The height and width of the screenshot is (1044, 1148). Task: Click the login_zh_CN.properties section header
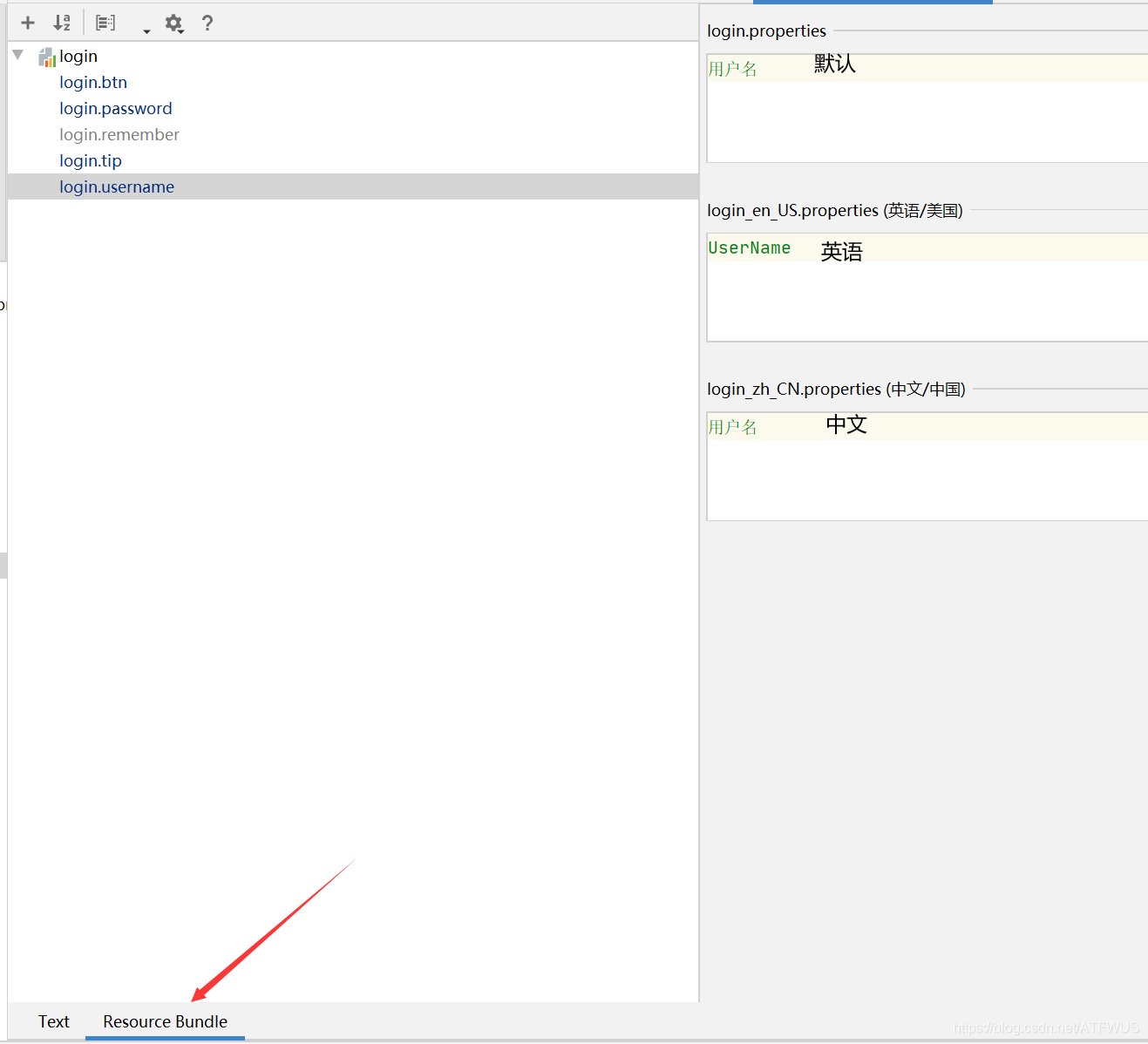(836, 389)
